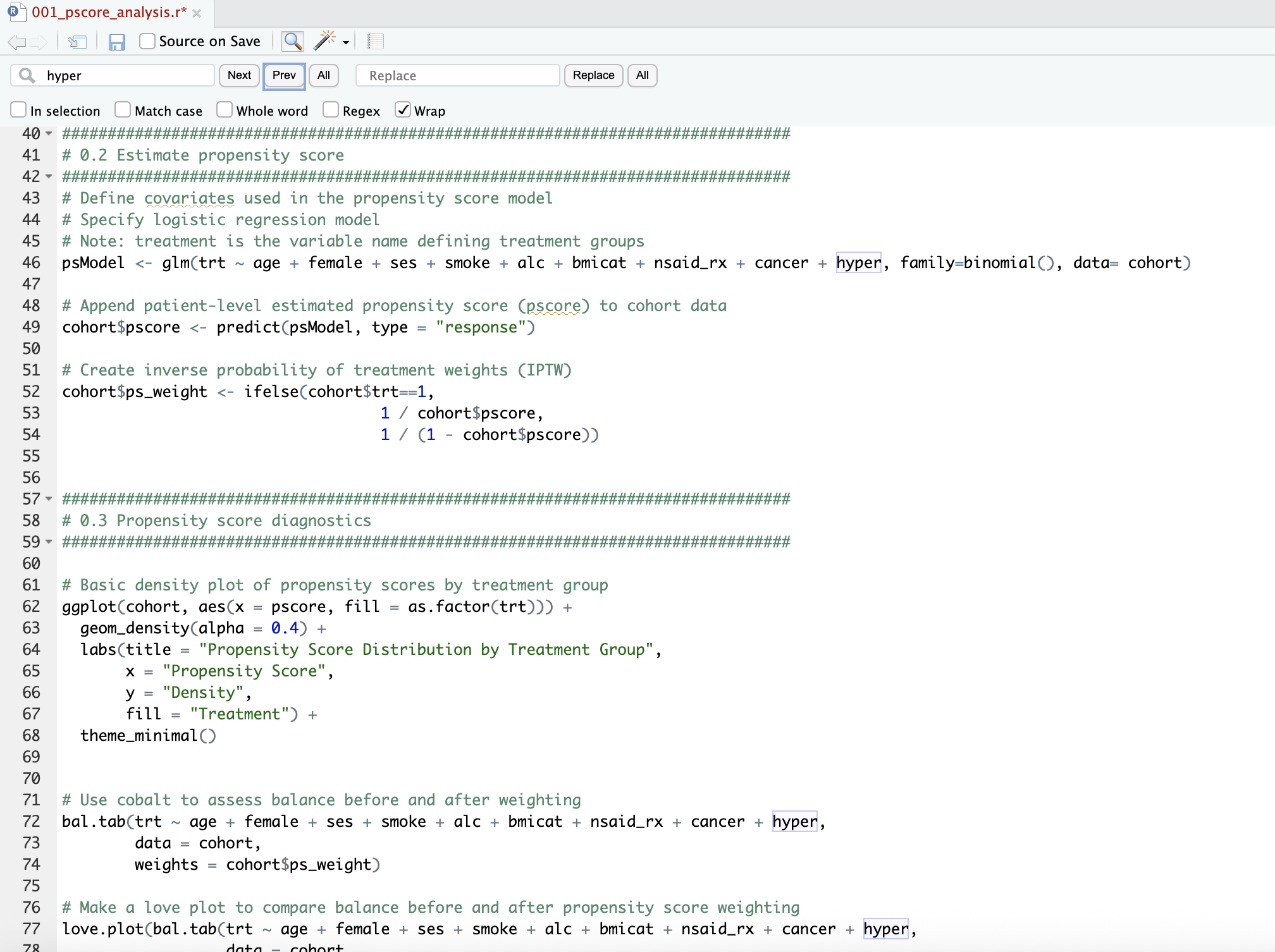Collapse code section at line 40

point(49,133)
